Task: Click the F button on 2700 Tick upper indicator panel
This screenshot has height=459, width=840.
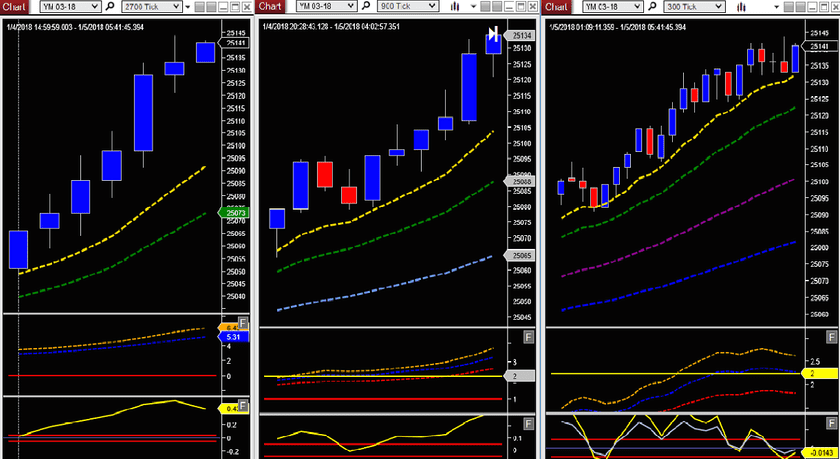Action: (x=243, y=323)
